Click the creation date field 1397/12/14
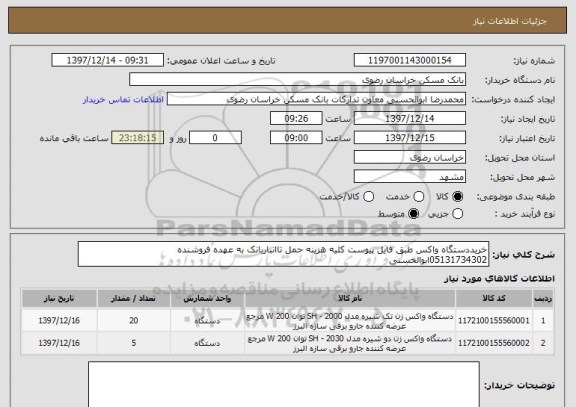This screenshot has width=576, height=407. (x=410, y=118)
